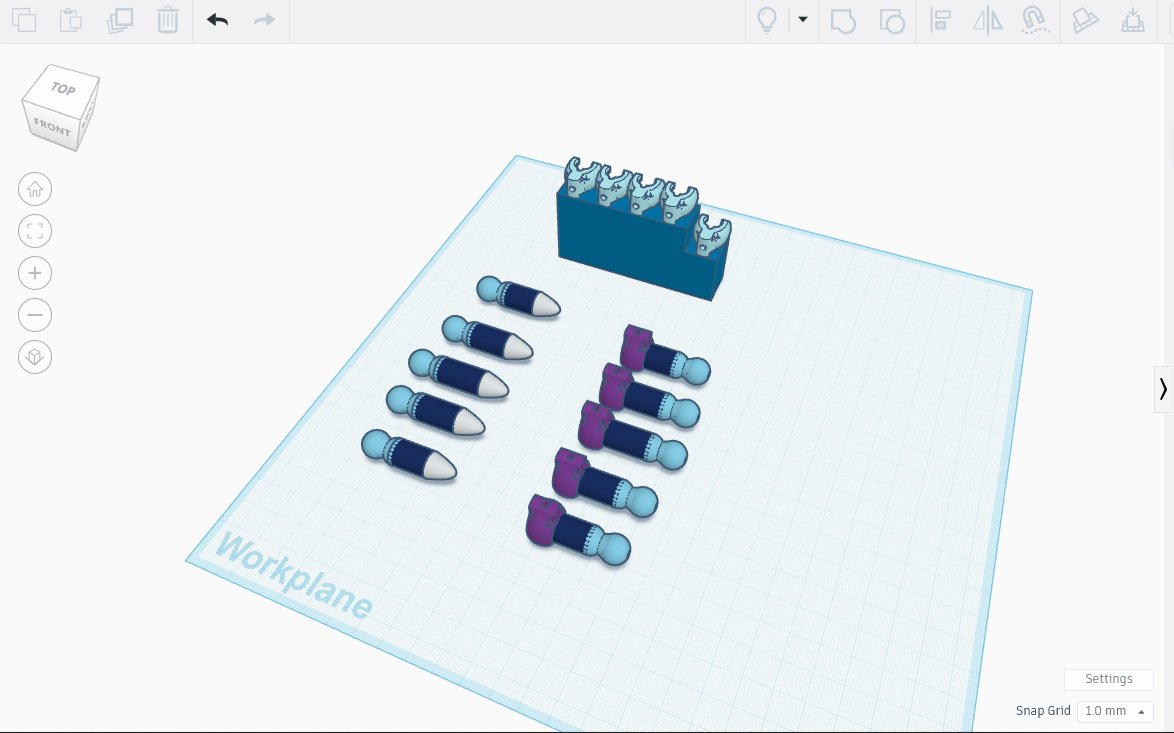
Task: Click the FRONT face of view cube
Action: tap(52, 127)
